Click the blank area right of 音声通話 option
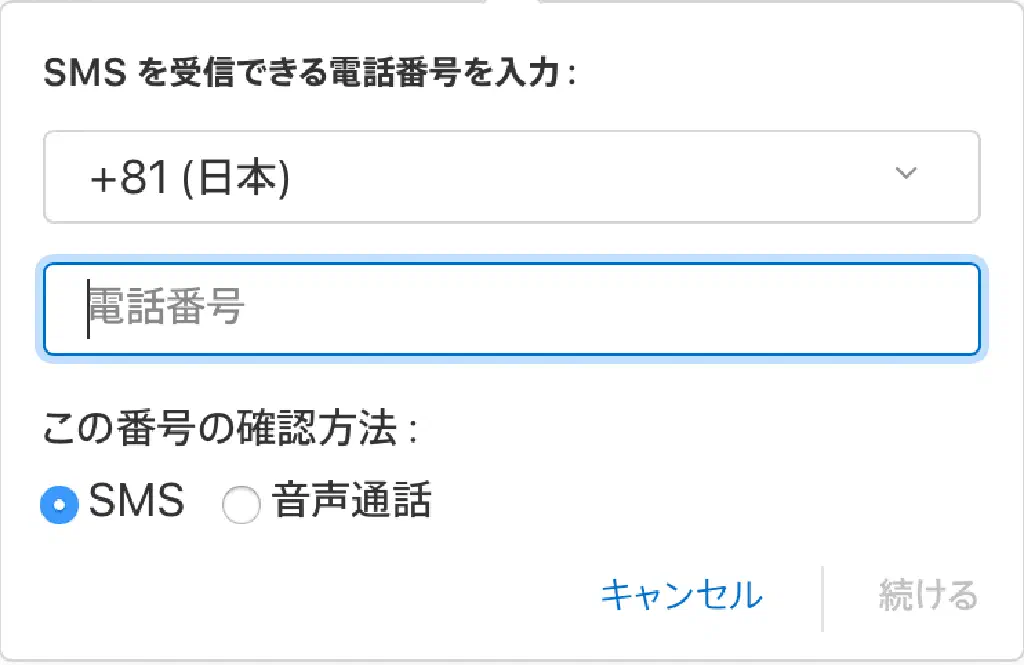The image size is (1024, 665). [700, 502]
